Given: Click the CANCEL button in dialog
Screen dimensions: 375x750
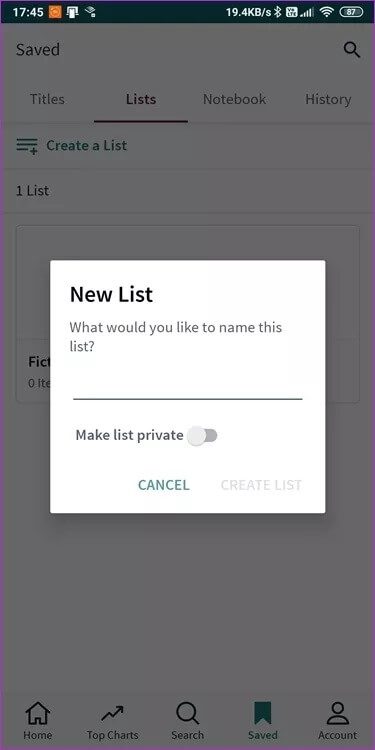Looking at the screenshot, I should point(164,485).
